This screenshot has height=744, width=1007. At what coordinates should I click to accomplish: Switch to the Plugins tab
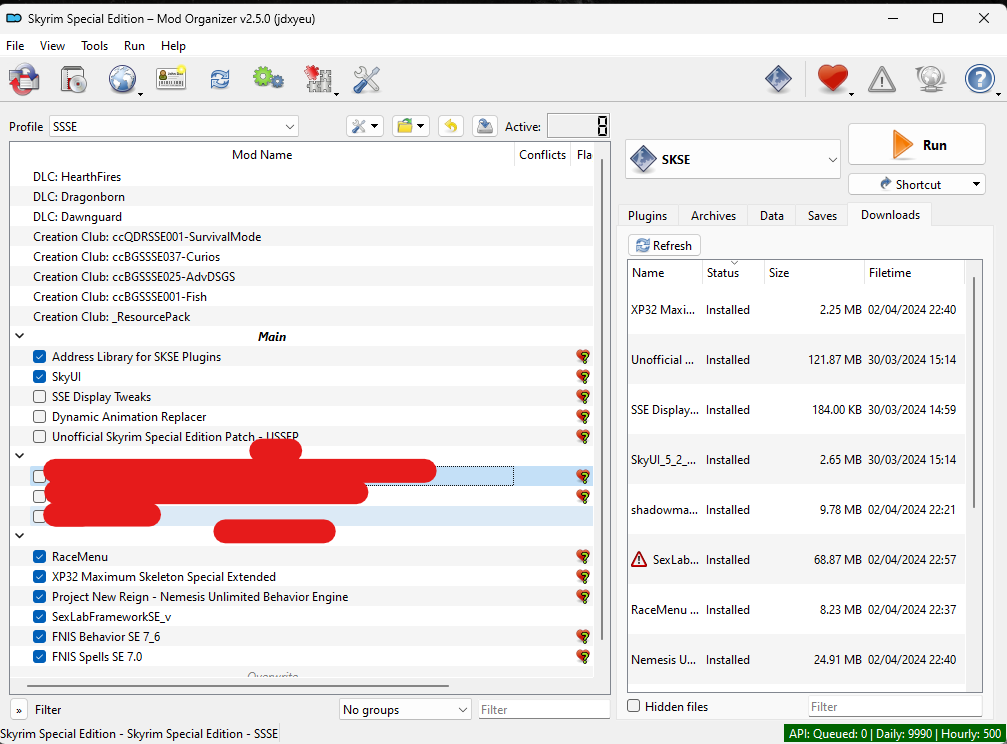pos(647,216)
